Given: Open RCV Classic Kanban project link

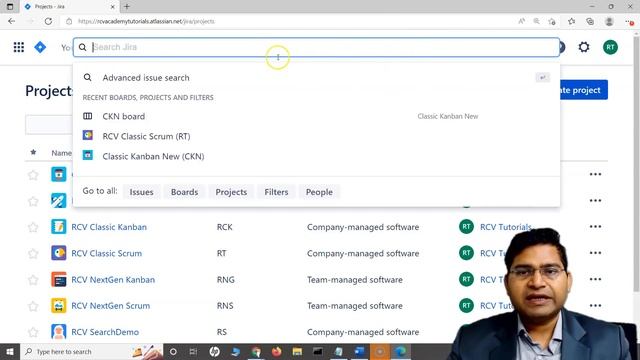Looking at the screenshot, I should 109,227.
